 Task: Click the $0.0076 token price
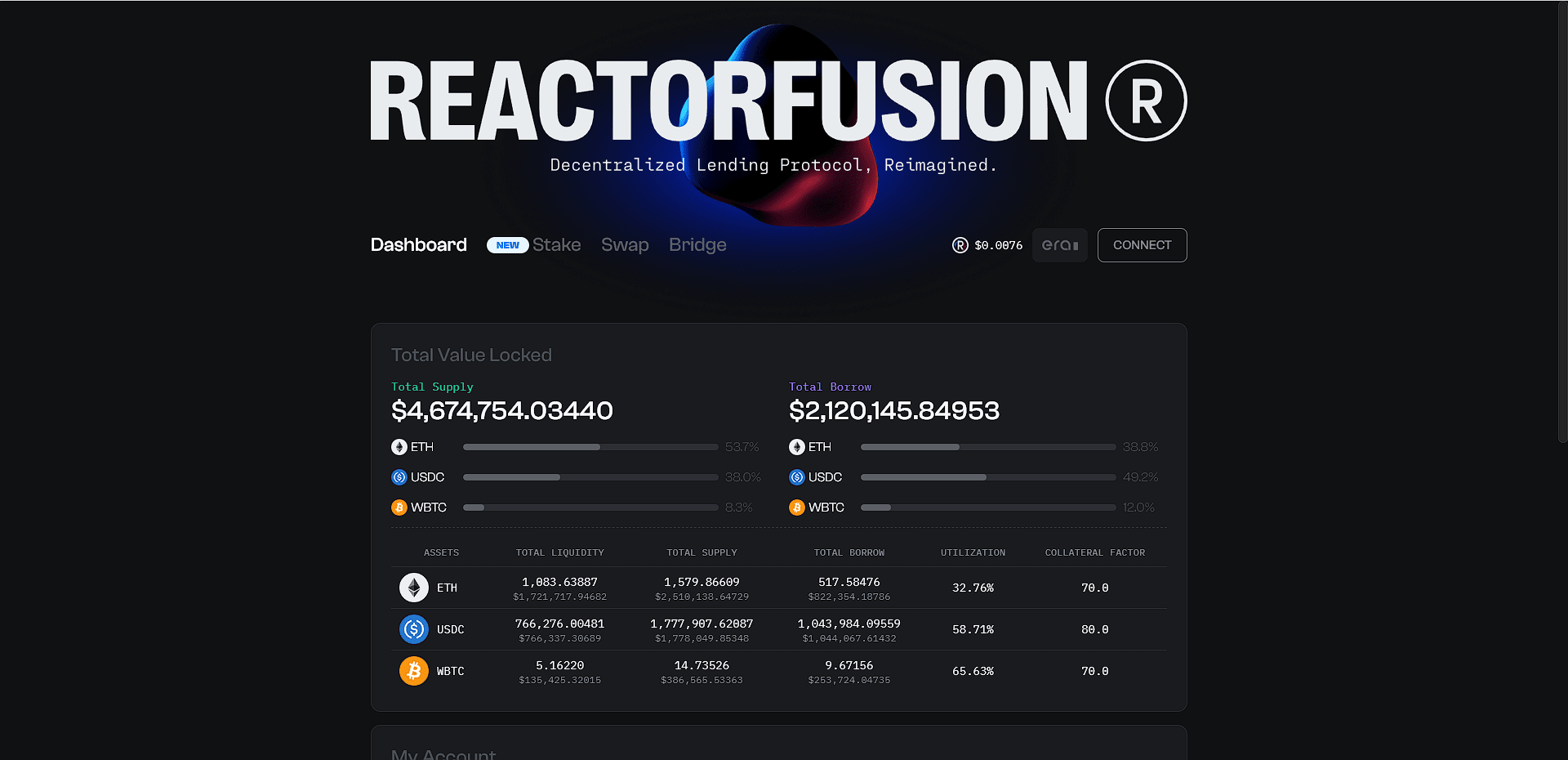click(998, 245)
